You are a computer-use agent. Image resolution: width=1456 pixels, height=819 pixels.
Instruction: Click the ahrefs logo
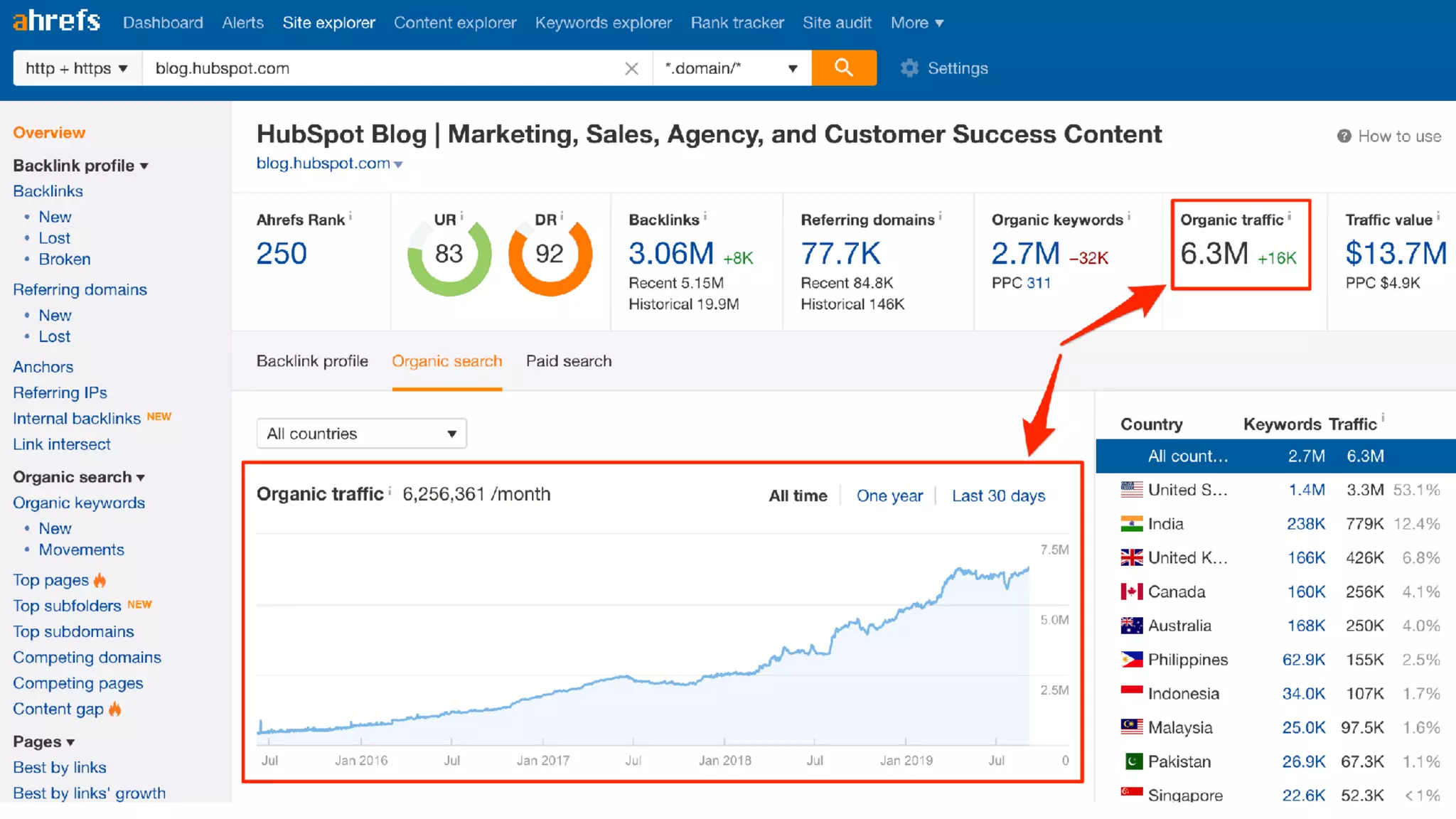coord(57,21)
